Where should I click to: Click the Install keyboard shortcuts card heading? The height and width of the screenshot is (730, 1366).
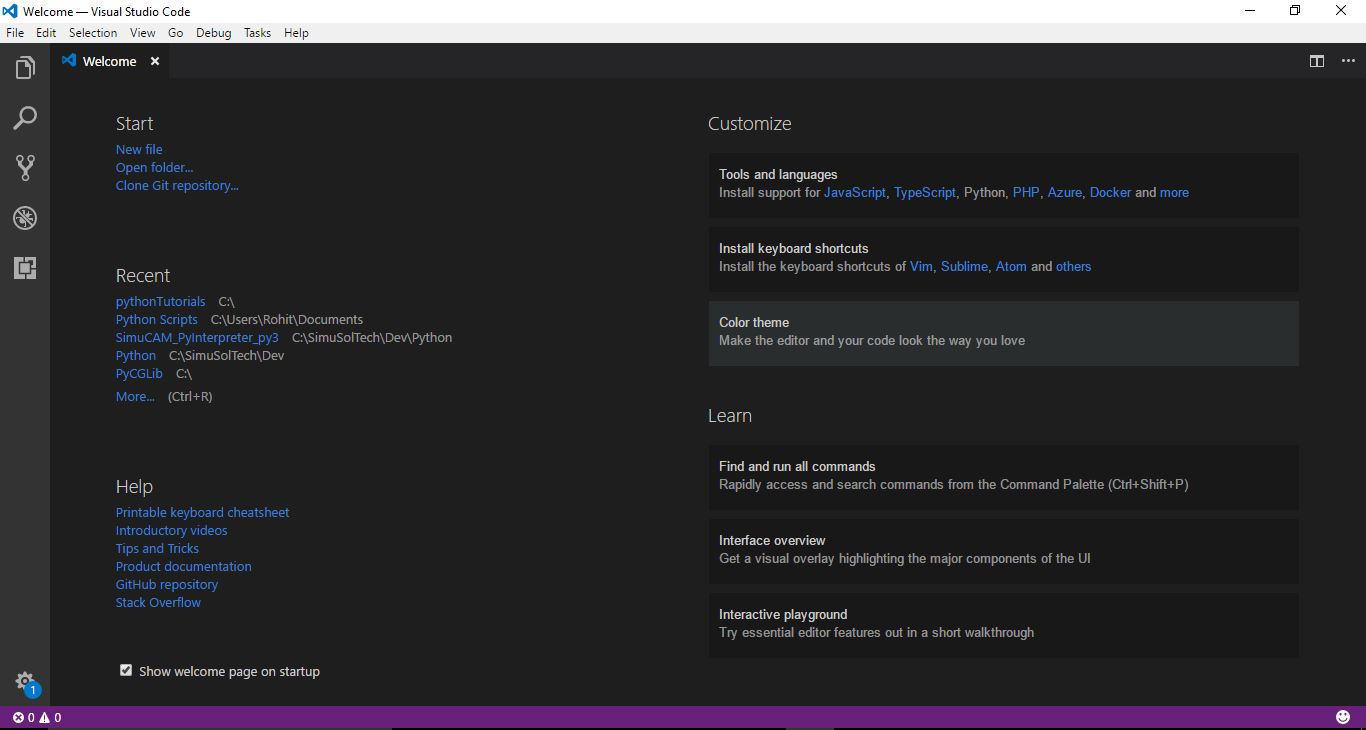(x=794, y=248)
